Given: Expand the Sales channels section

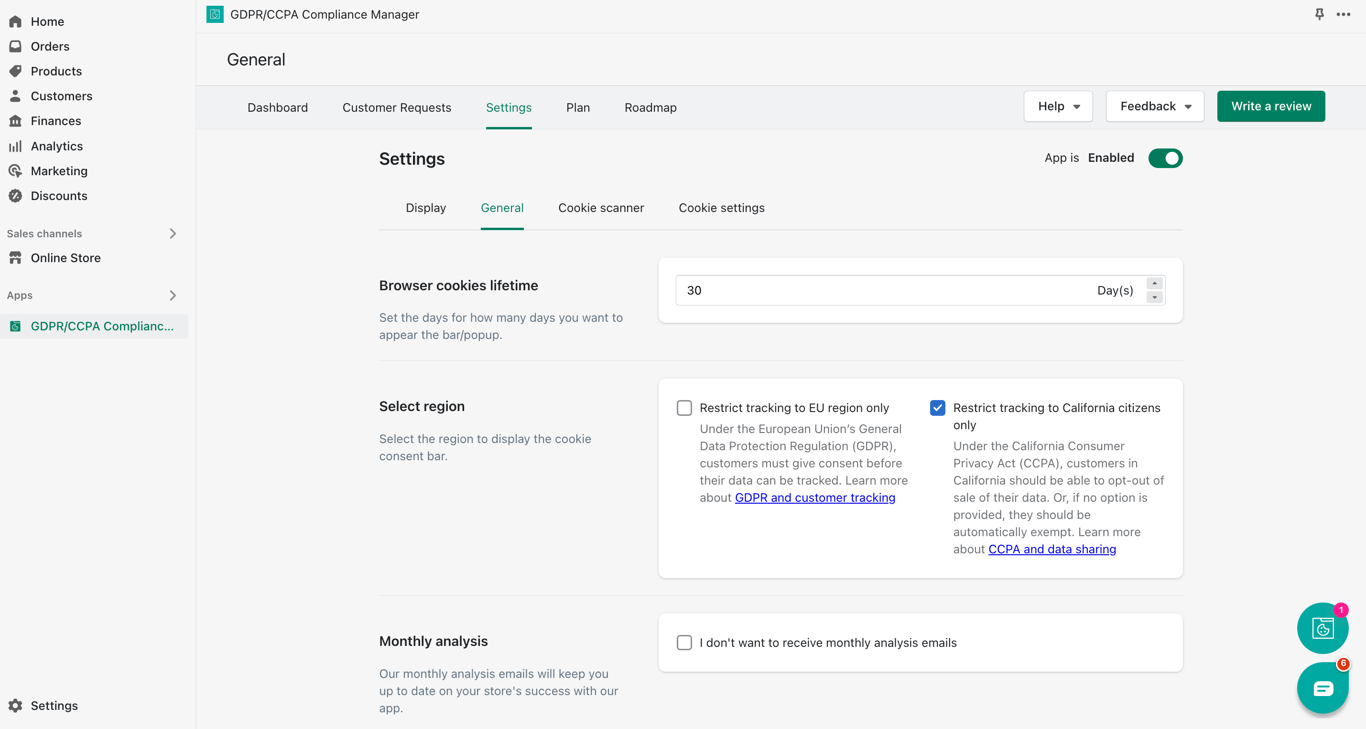Looking at the screenshot, I should tap(173, 233).
